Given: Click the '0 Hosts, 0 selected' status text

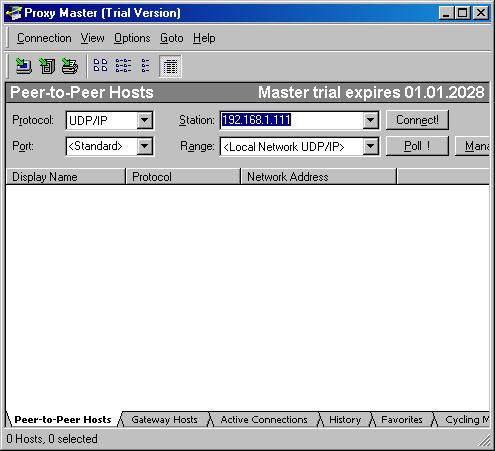Looking at the screenshot, I should [x=52, y=439].
